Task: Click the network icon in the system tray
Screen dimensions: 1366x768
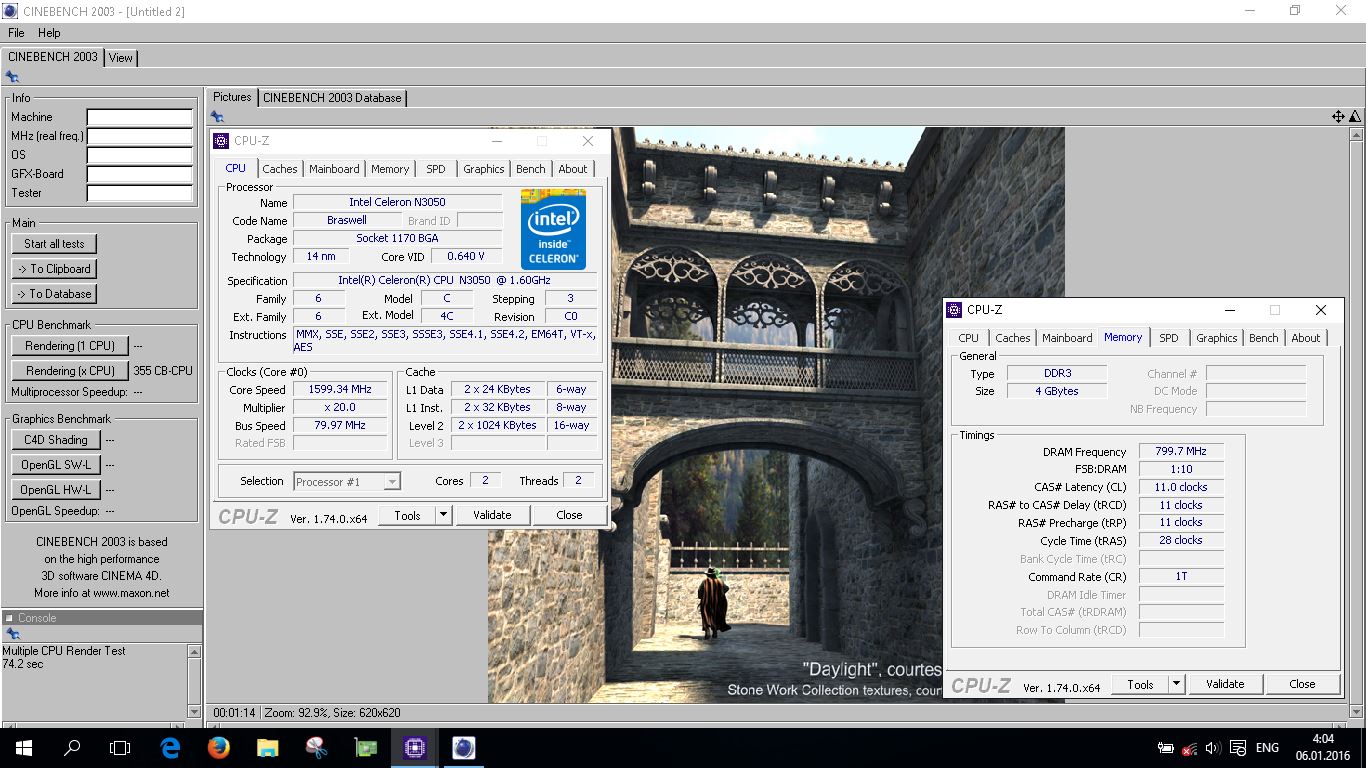Action: click(x=1189, y=748)
